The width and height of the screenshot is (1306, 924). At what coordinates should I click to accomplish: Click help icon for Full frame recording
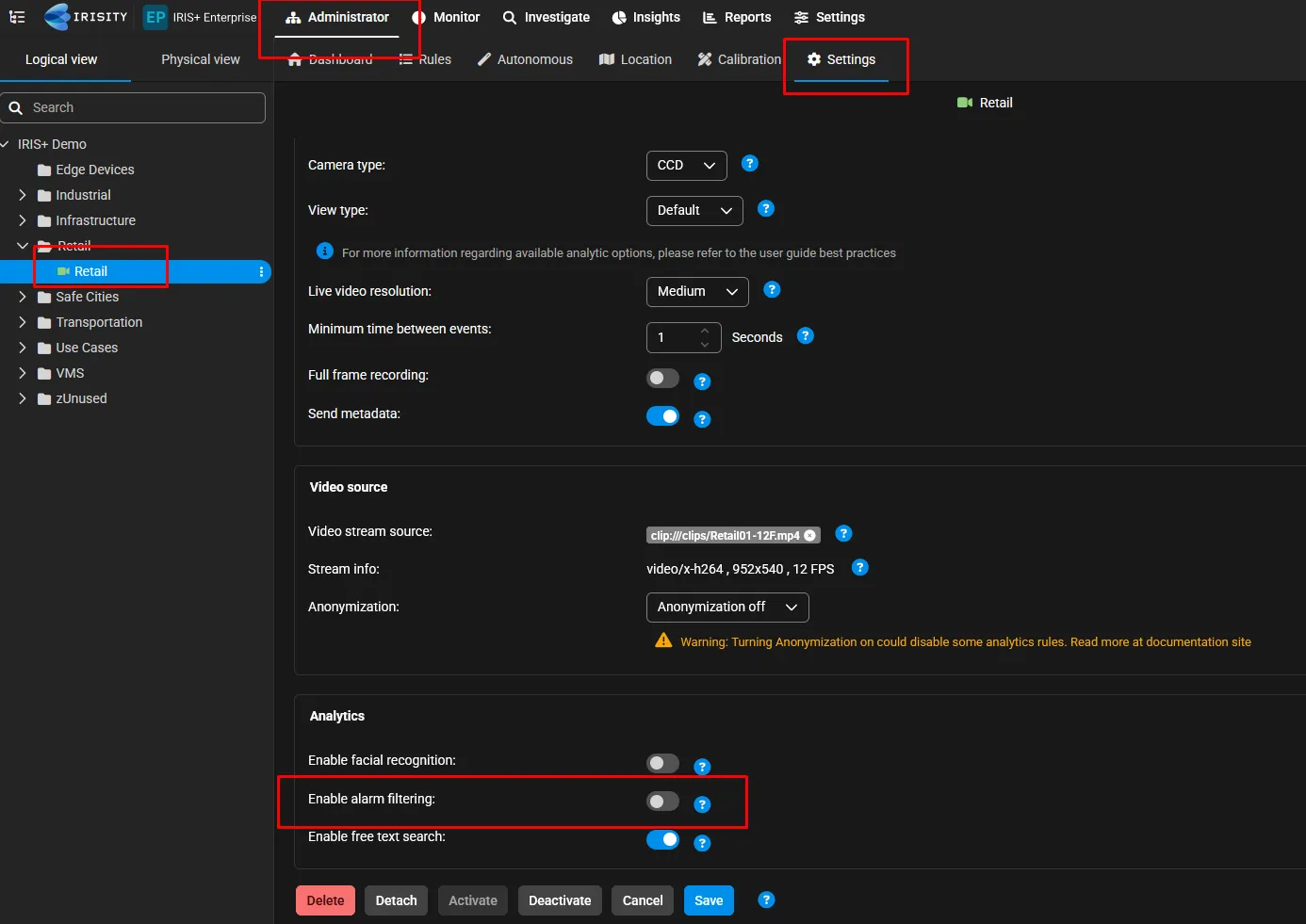click(x=702, y=381)
